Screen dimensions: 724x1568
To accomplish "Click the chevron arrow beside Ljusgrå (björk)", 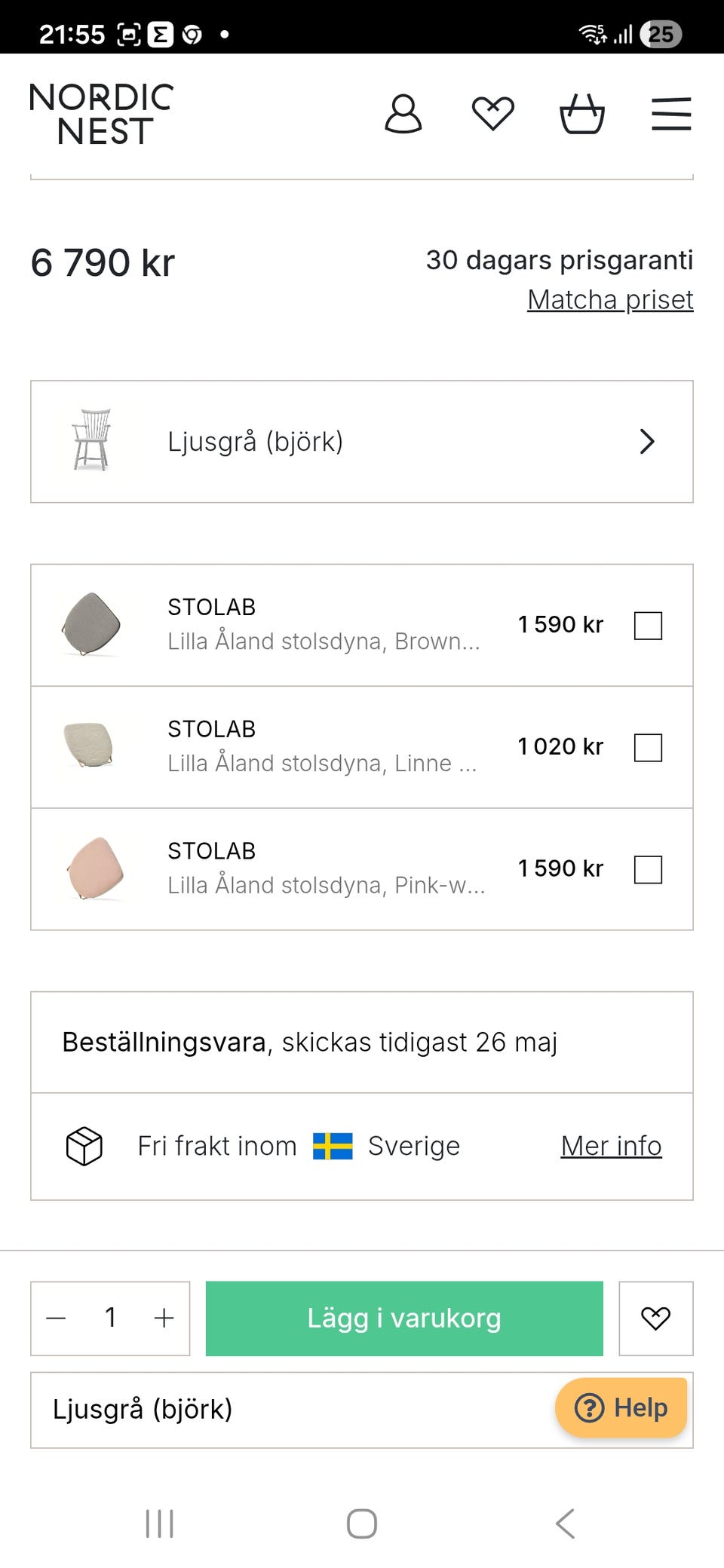I will 647,442.
